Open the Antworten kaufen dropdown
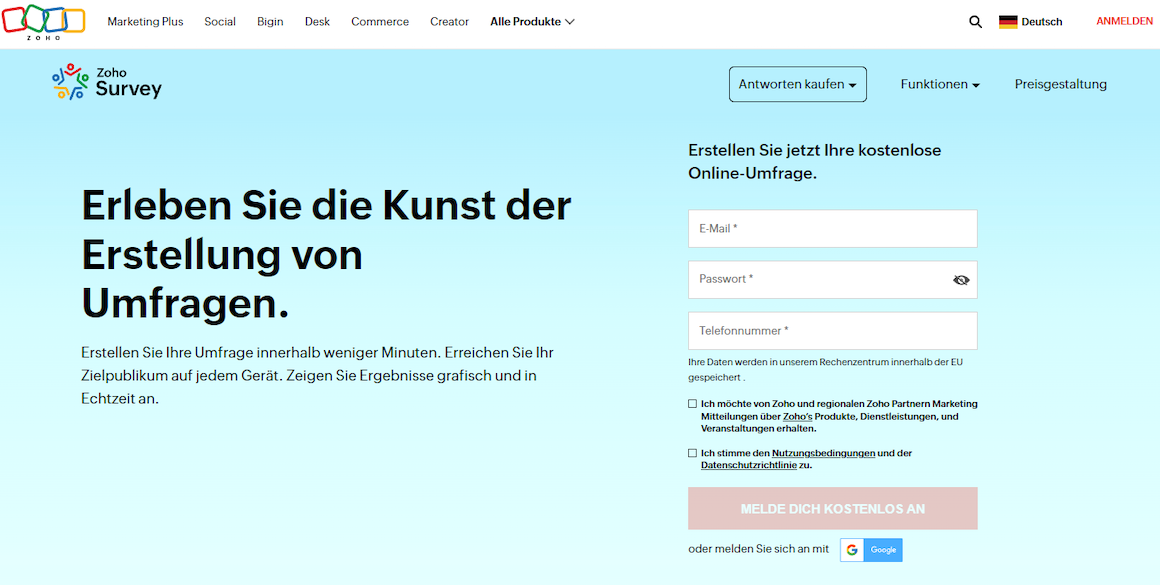This screenshot has width=1160, height=585. [x=797, y=85]
